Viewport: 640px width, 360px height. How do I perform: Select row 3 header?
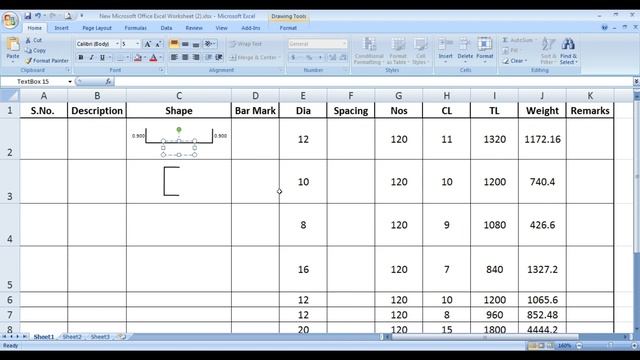pyautogui.click(x=10, y=182)
